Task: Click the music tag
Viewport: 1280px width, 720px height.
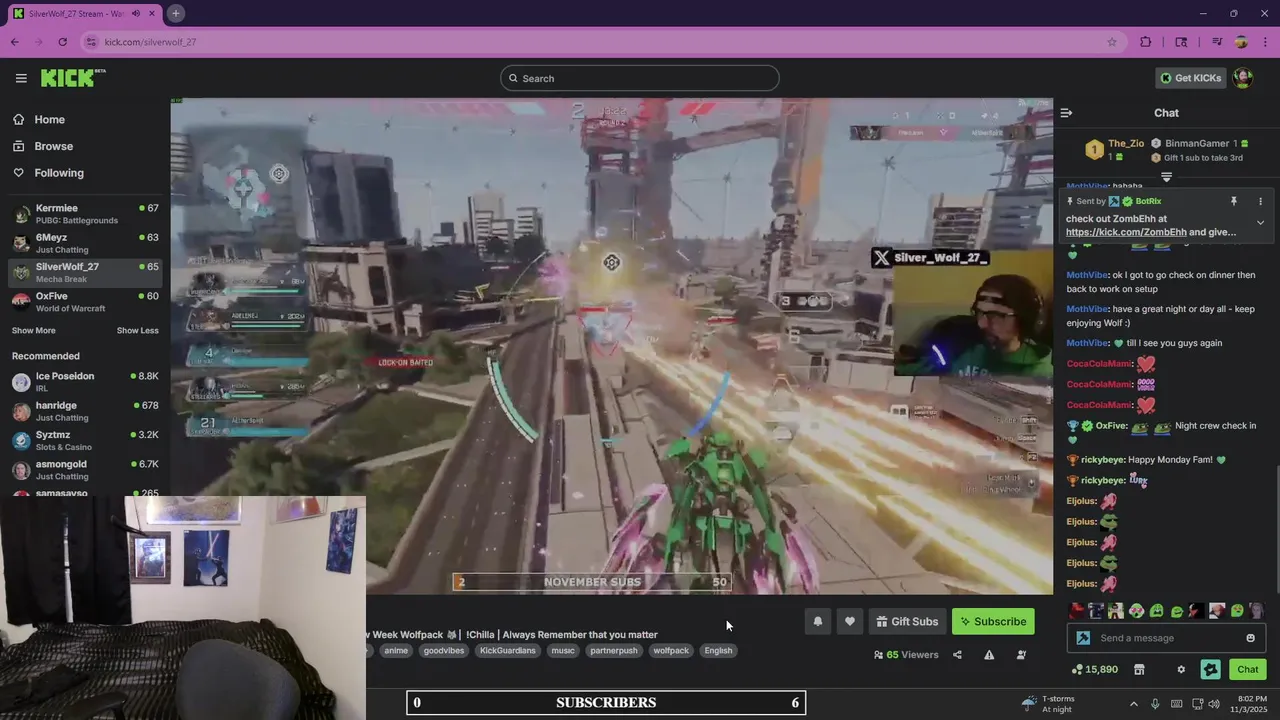Action: [563, 650]
